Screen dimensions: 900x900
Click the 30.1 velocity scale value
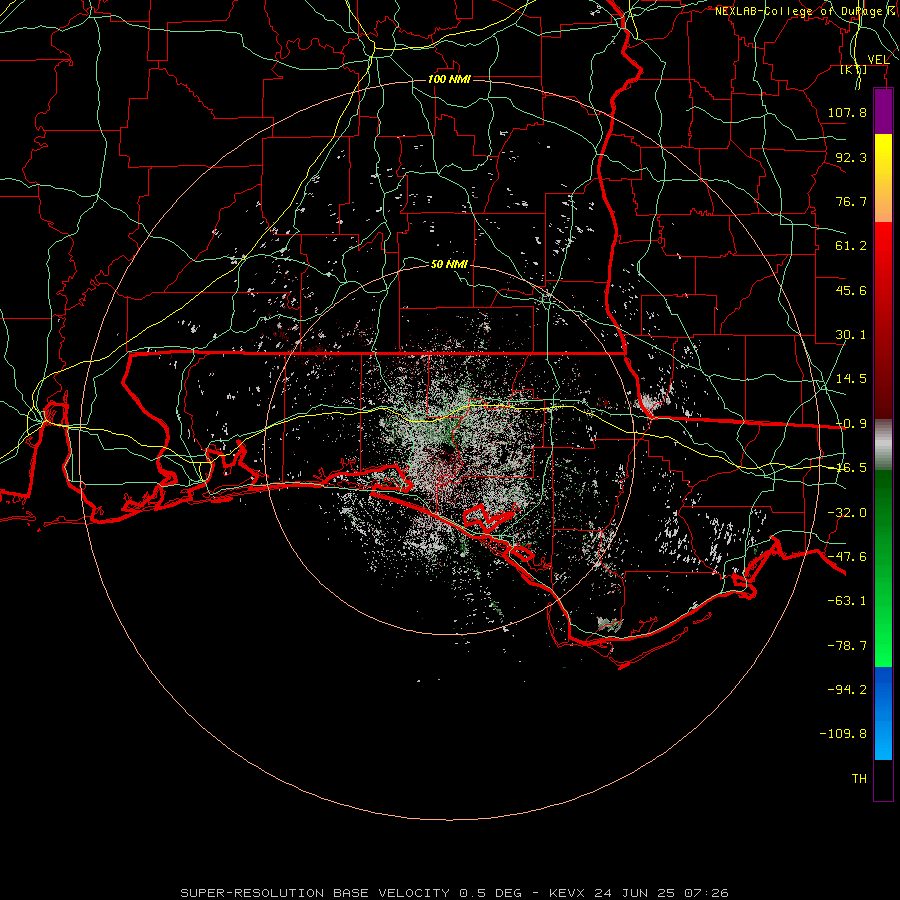[x=851, y=335]
